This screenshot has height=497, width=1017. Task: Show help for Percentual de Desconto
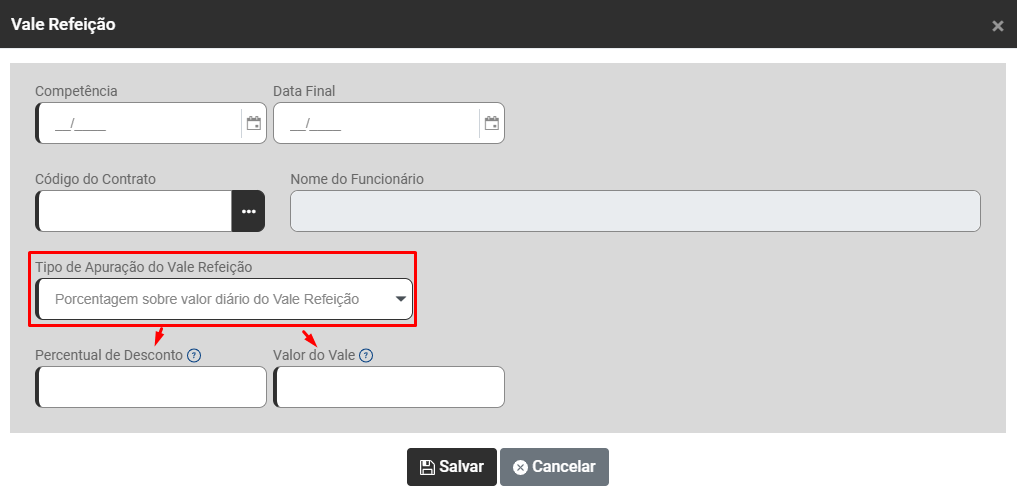click(194, 355)
